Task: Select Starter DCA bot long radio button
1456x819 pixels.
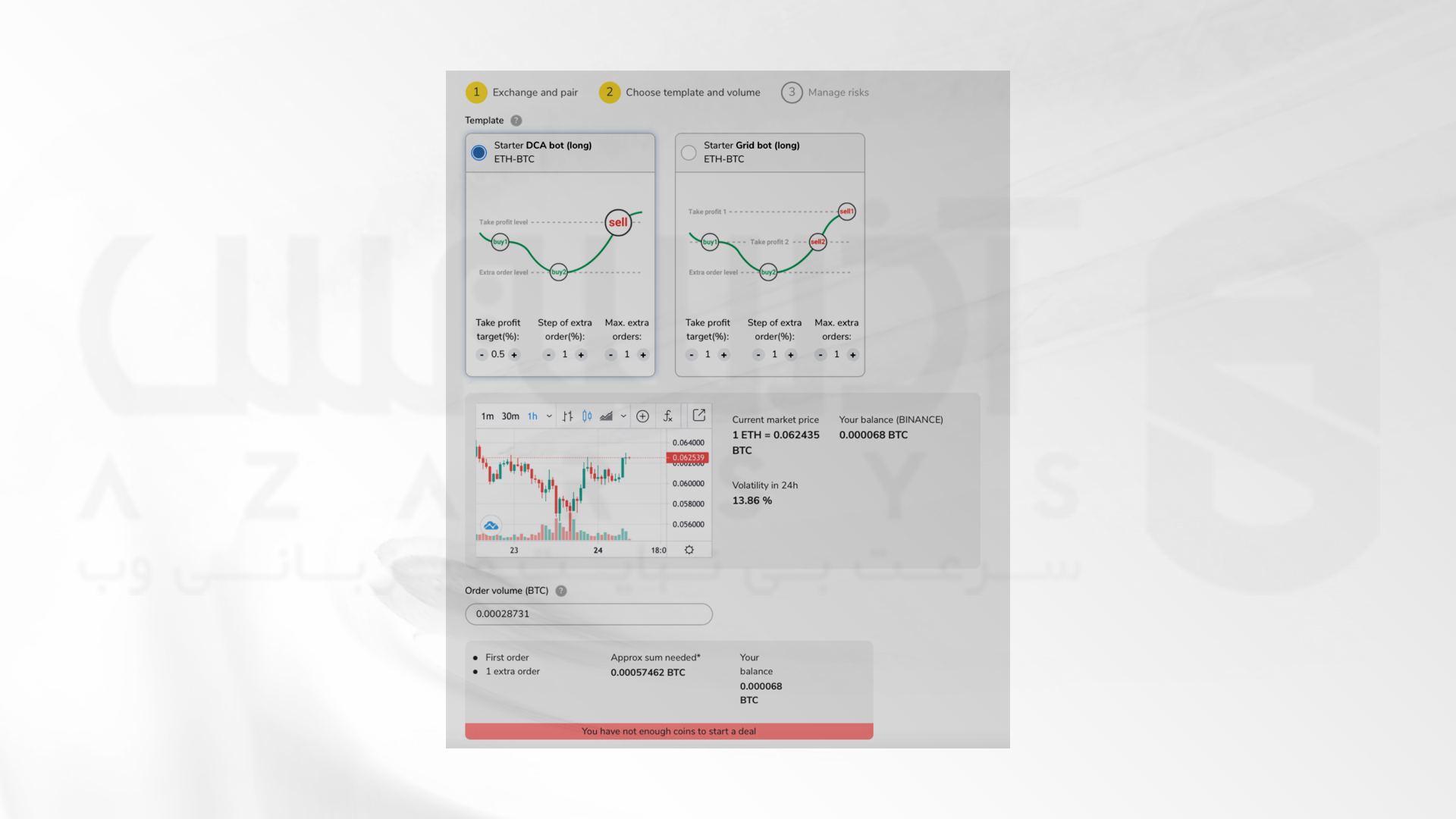Action: [478, 151]
